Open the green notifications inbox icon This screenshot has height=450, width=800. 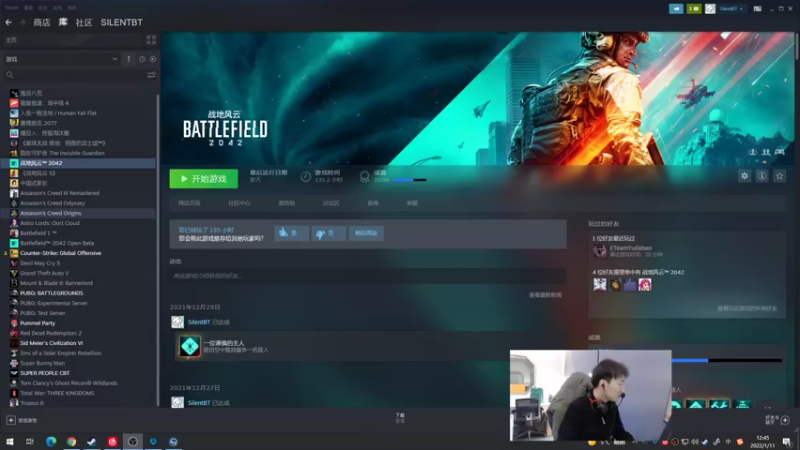click(x=694, y=9)
